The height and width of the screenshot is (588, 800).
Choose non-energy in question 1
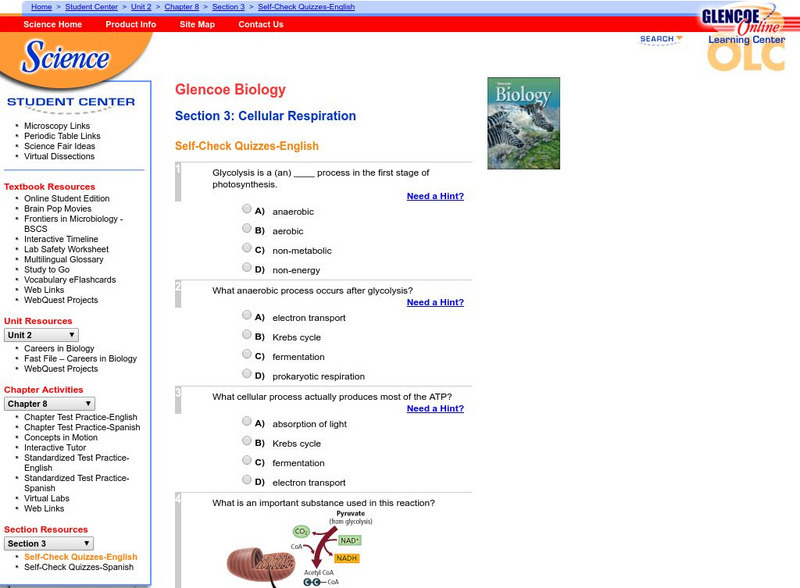247,267
